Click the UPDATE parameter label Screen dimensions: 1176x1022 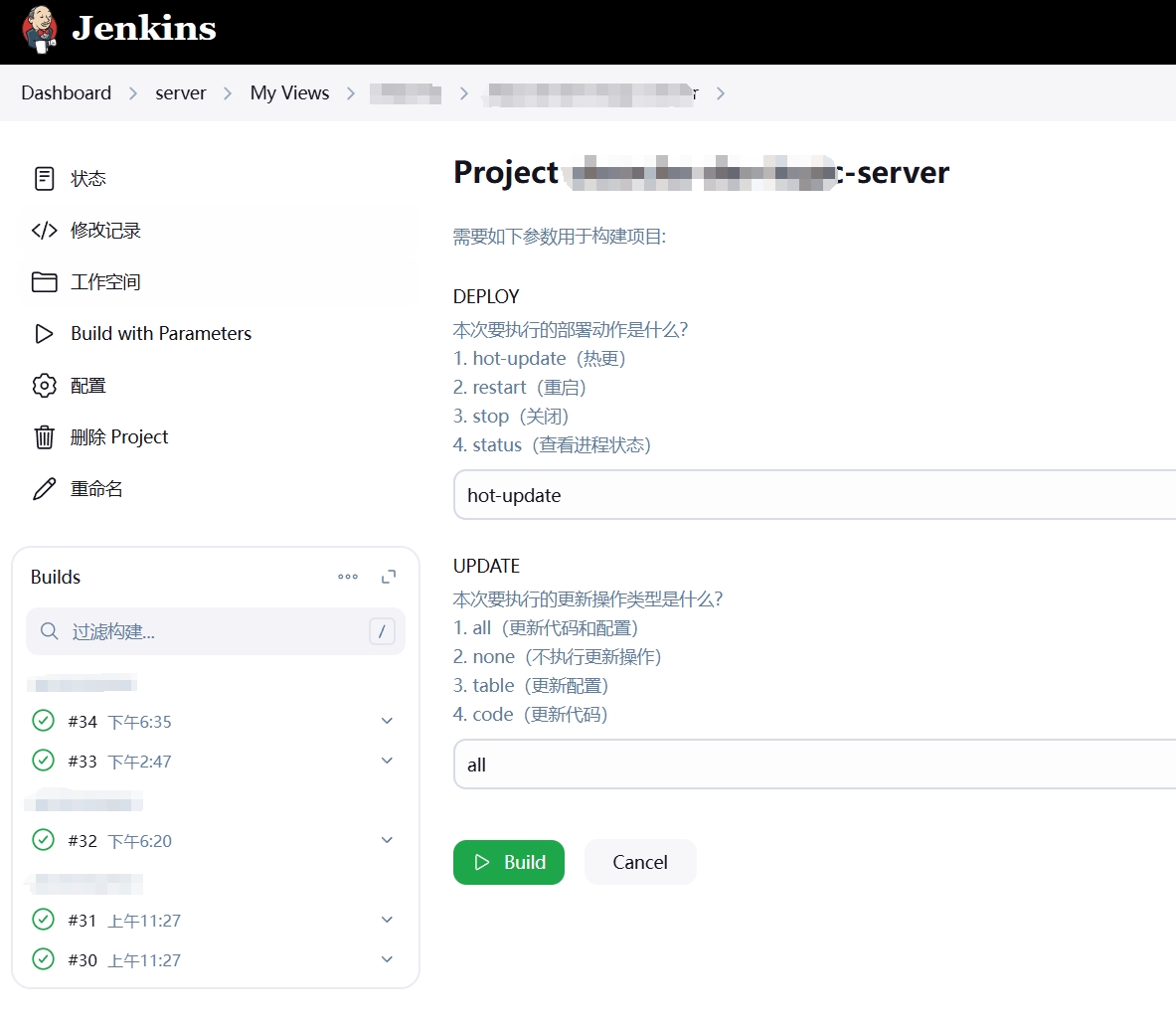tap(487, 566)
